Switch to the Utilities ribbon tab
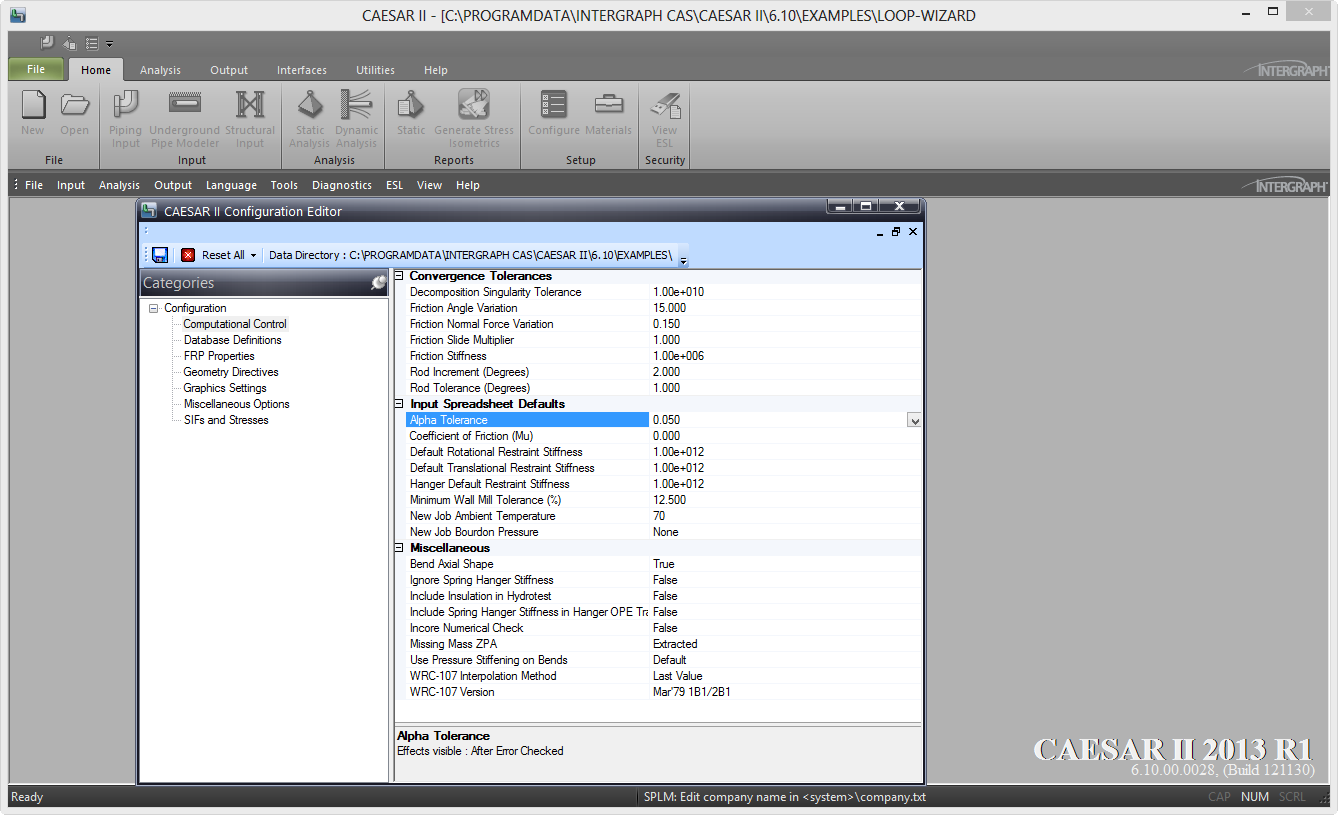The height and width of the screenshot is (815, 1338). (375, 70)
